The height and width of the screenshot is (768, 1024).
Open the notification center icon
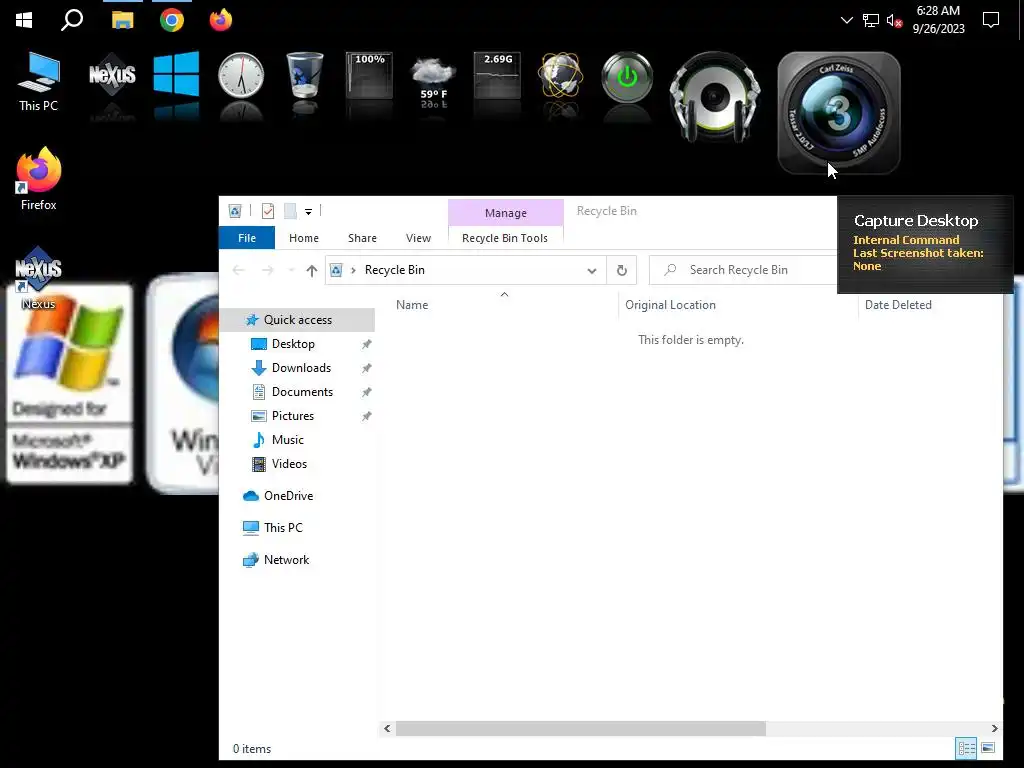(x=991, y=20)
